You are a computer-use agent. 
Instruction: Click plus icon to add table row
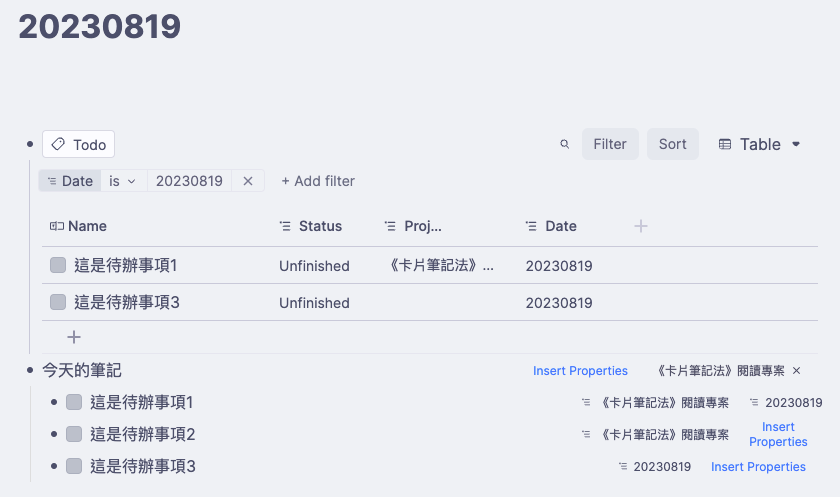[x=73, y=337]
